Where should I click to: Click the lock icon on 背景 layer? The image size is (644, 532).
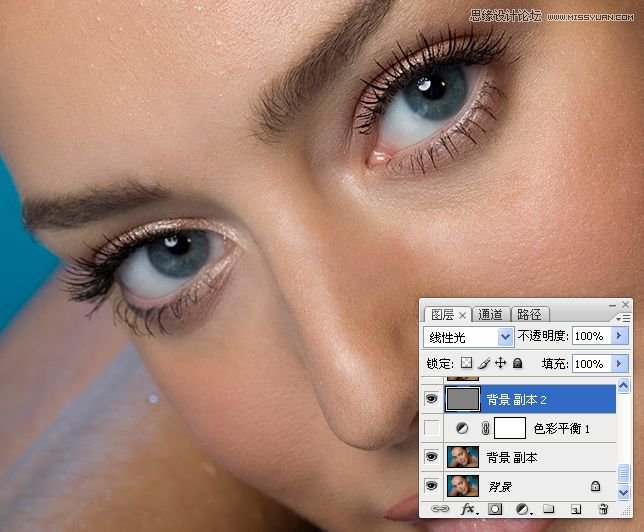pyautogui.click(x=595, y=486)
